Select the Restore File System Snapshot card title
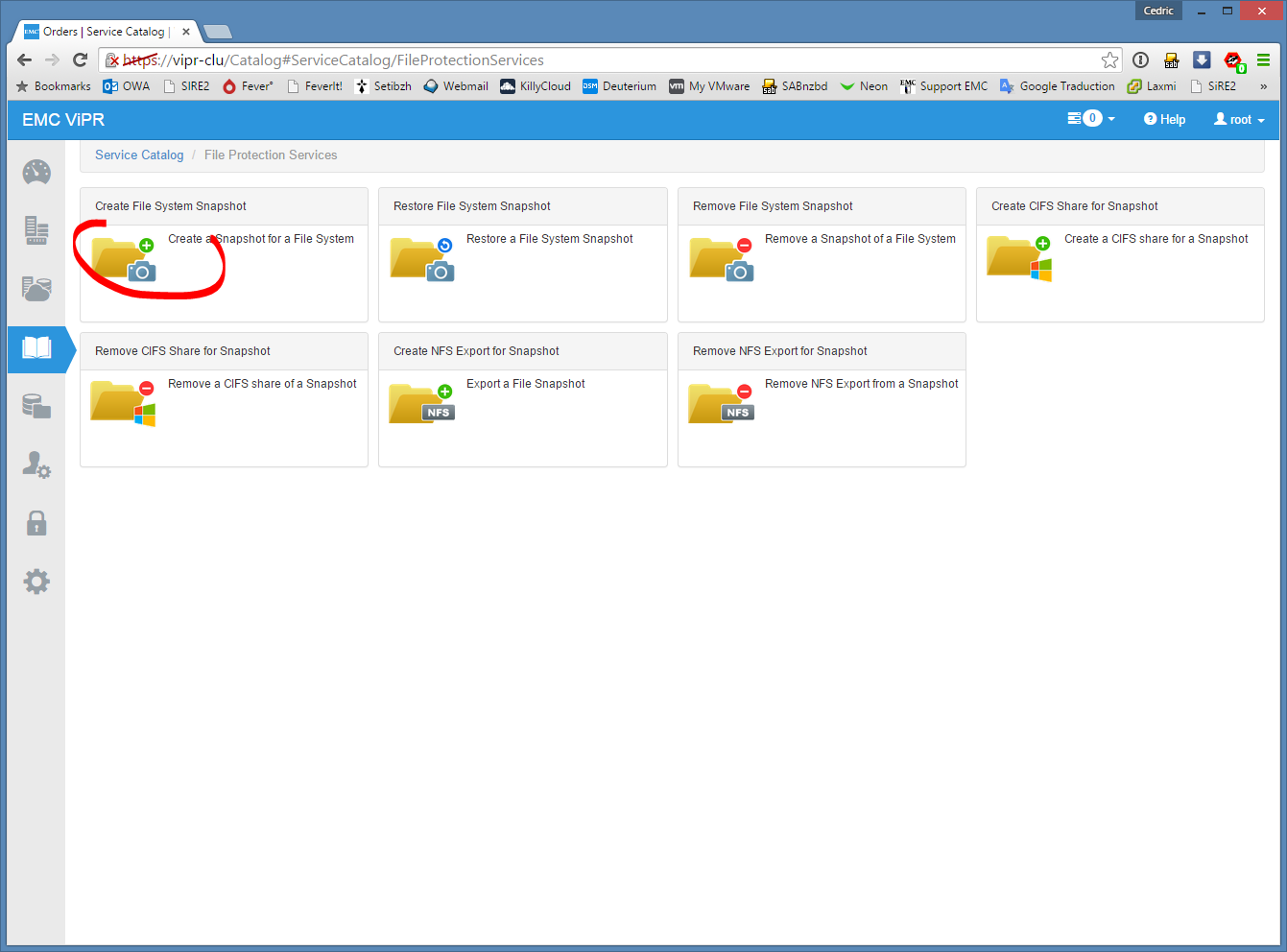1287x952 pixels. pyautogui.click(x=472, y=206)
